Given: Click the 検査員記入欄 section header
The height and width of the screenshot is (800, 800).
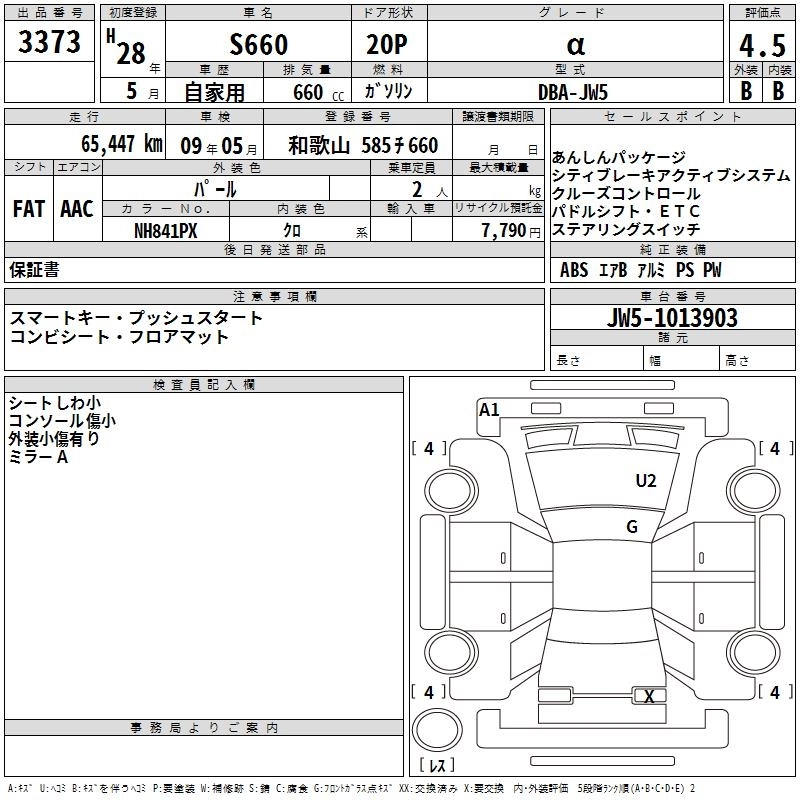Looking at the screenshot, I should click(204, 385).
